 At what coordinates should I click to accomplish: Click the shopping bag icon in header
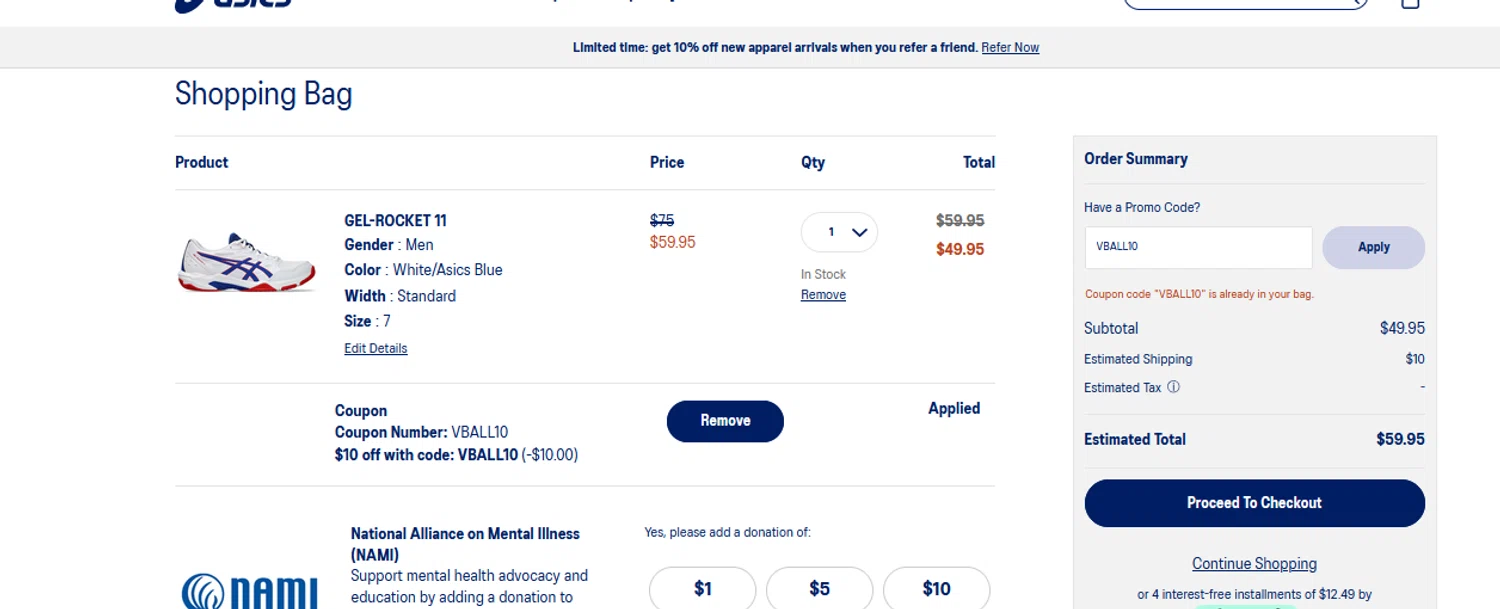tap(1410, 3)
